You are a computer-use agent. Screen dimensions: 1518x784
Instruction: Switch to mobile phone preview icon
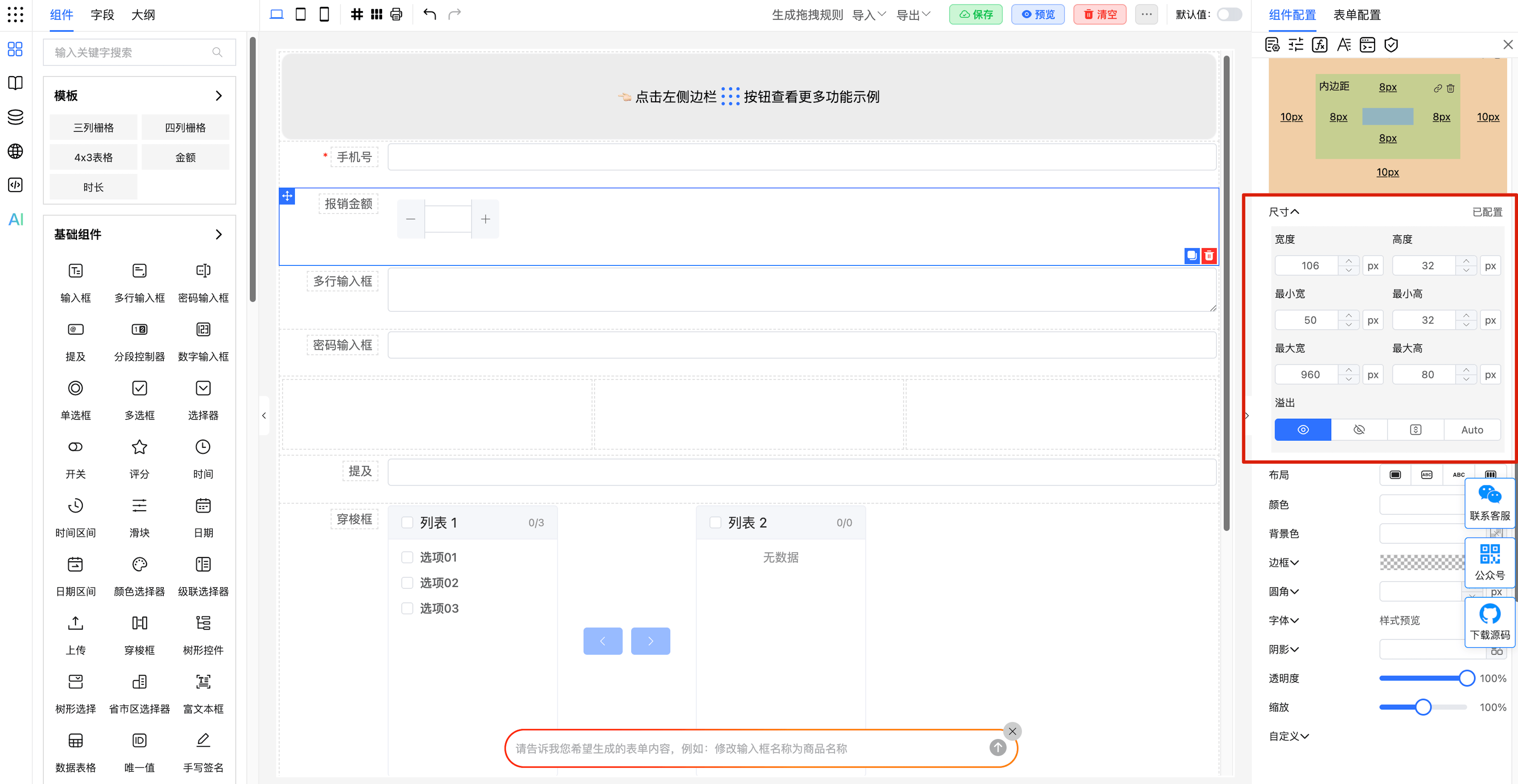324,14
